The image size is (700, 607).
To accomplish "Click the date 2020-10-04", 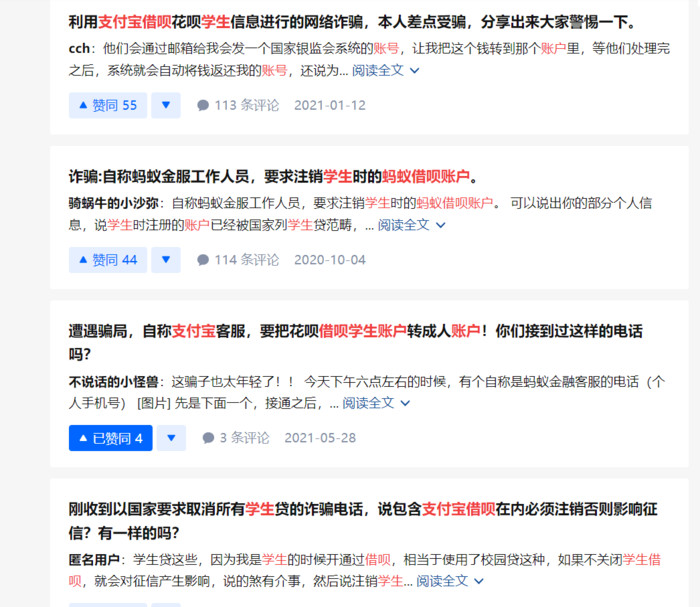I will [330, 260].
